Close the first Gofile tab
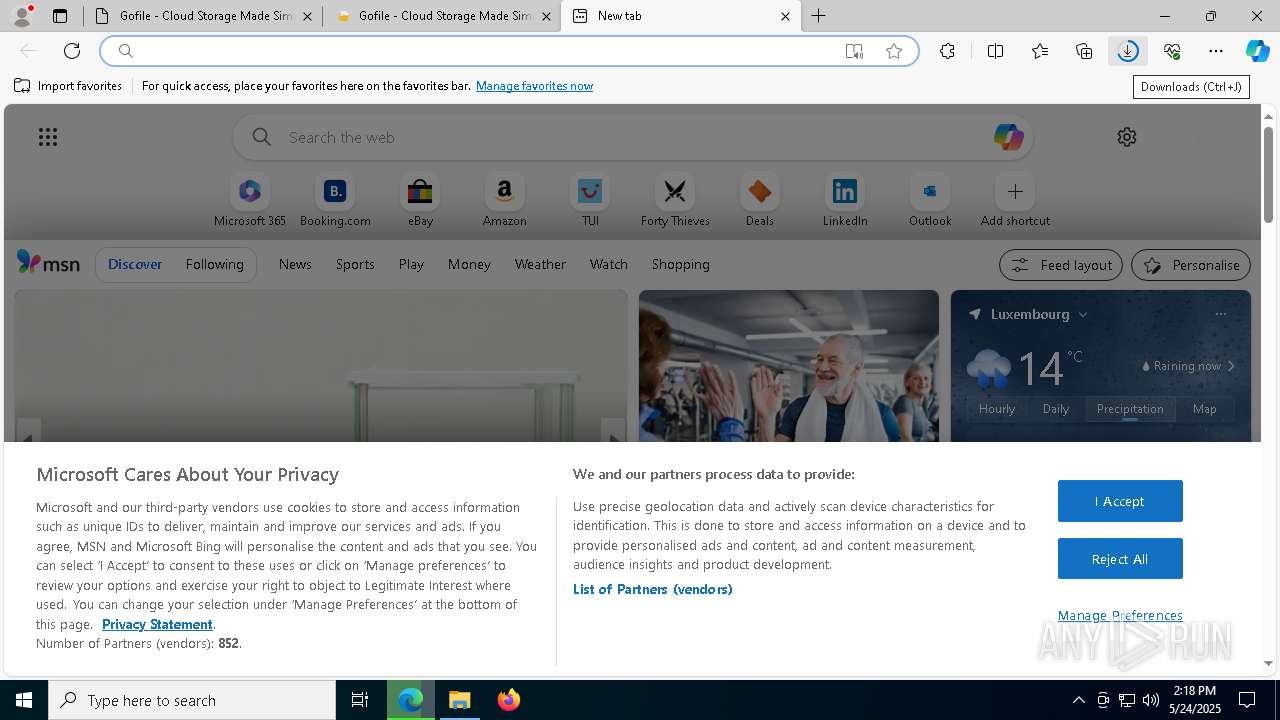1280x720 pixels. (x=307, y=16)
